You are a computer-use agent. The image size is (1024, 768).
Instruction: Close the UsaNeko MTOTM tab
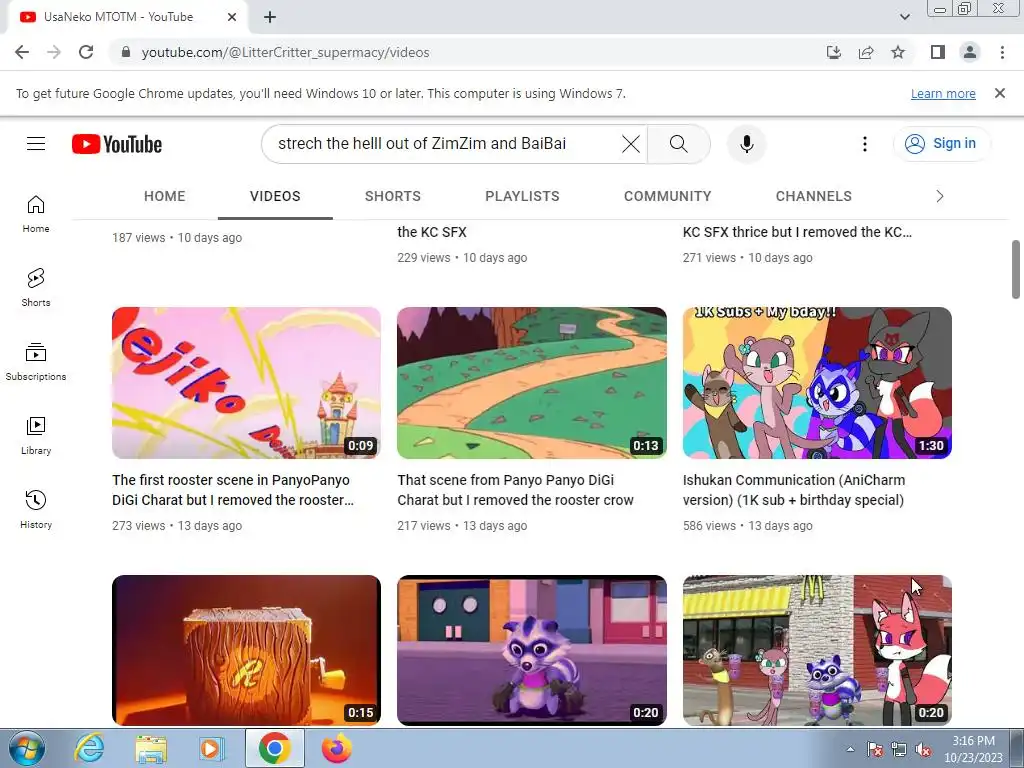(232, 17)
